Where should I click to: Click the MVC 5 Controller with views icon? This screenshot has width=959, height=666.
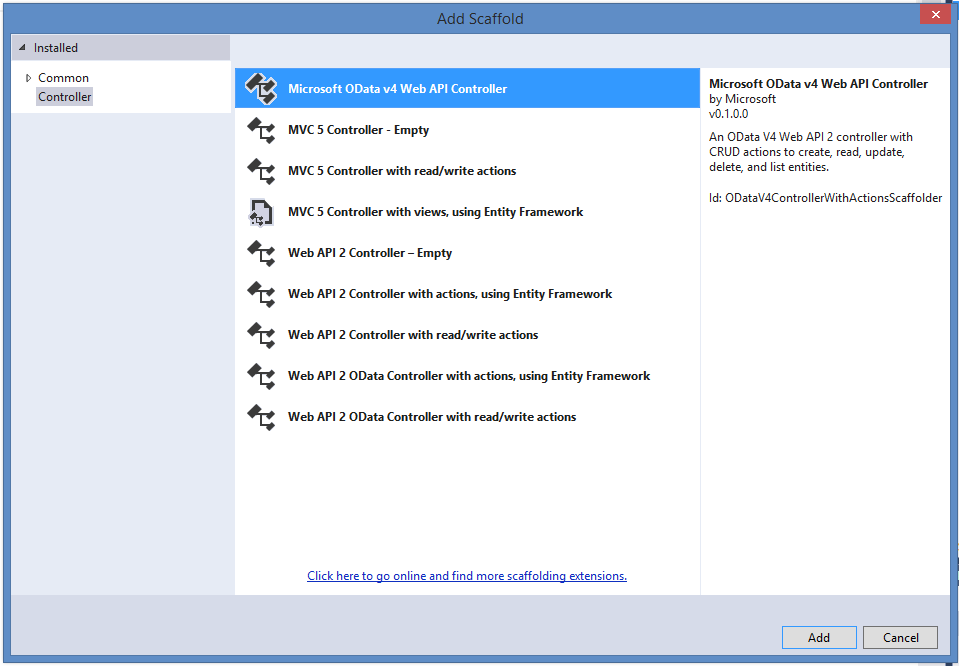click(x=261, y=212)
